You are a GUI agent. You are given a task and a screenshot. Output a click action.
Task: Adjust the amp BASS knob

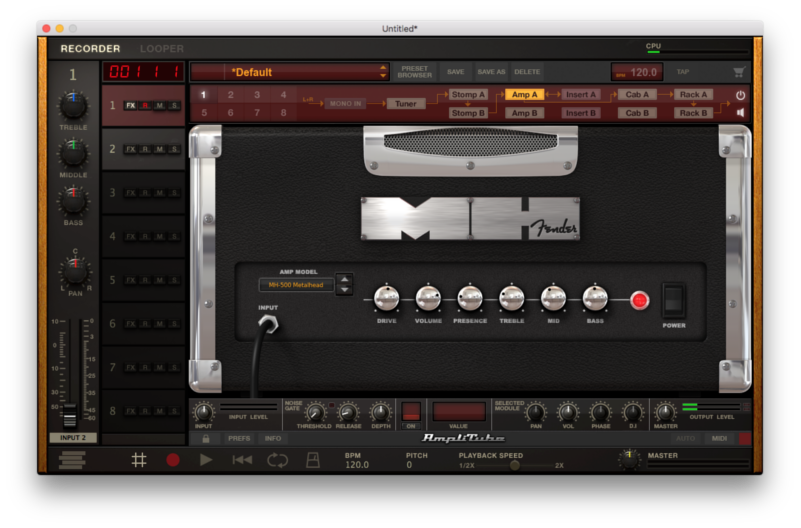[x=595, y=298]
